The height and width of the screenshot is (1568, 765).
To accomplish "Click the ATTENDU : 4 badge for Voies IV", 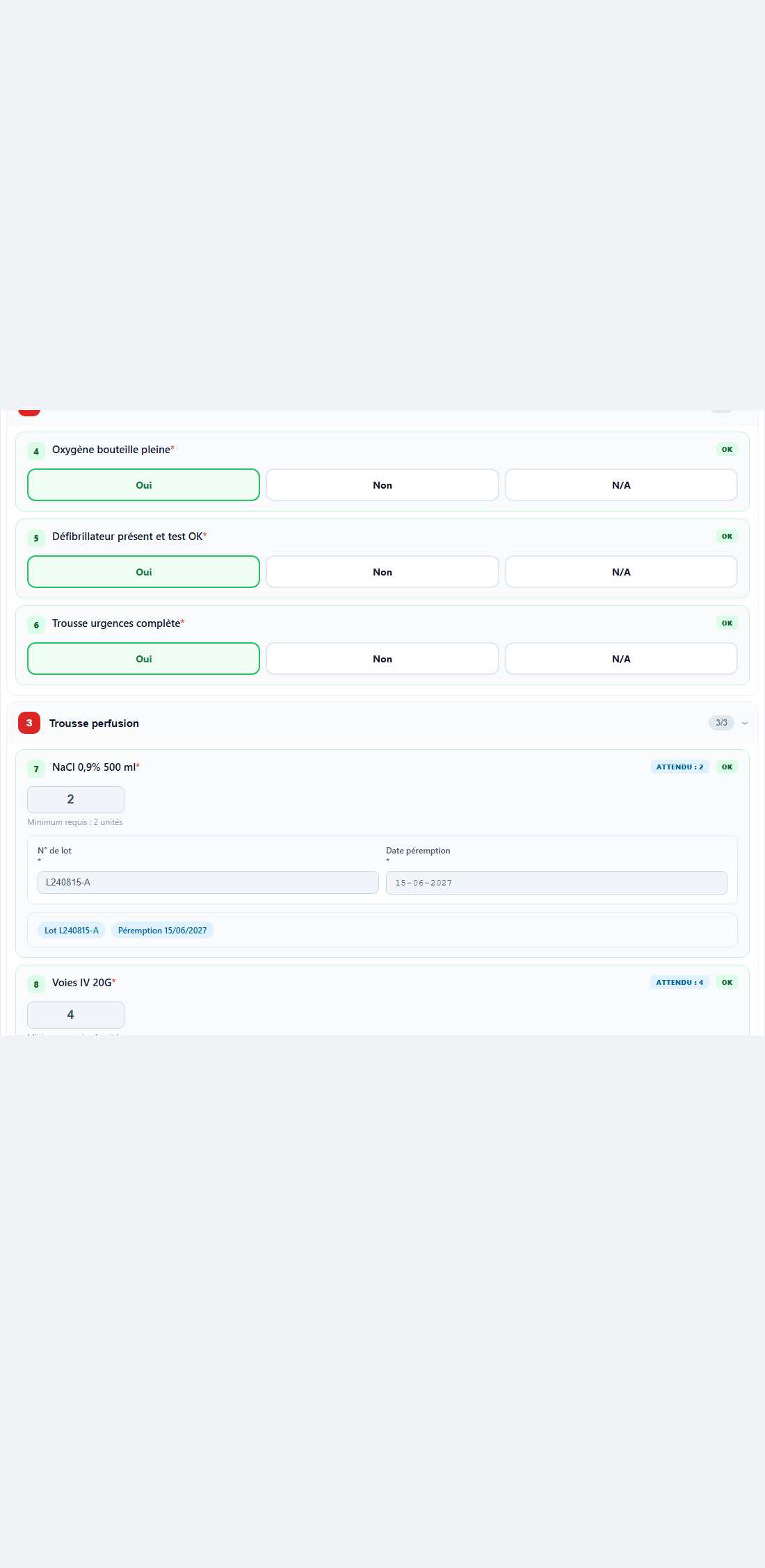I will [679, 982].
